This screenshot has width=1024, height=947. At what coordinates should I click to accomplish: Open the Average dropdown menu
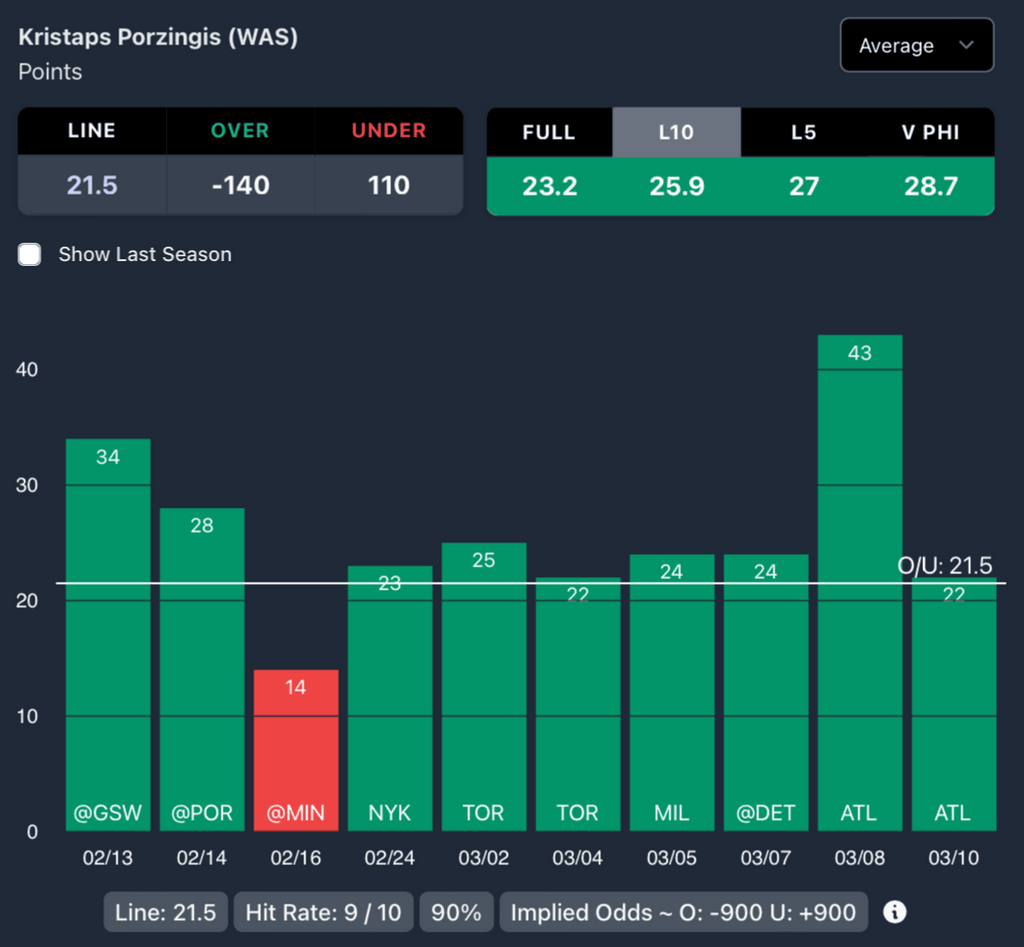click(916, 46)
